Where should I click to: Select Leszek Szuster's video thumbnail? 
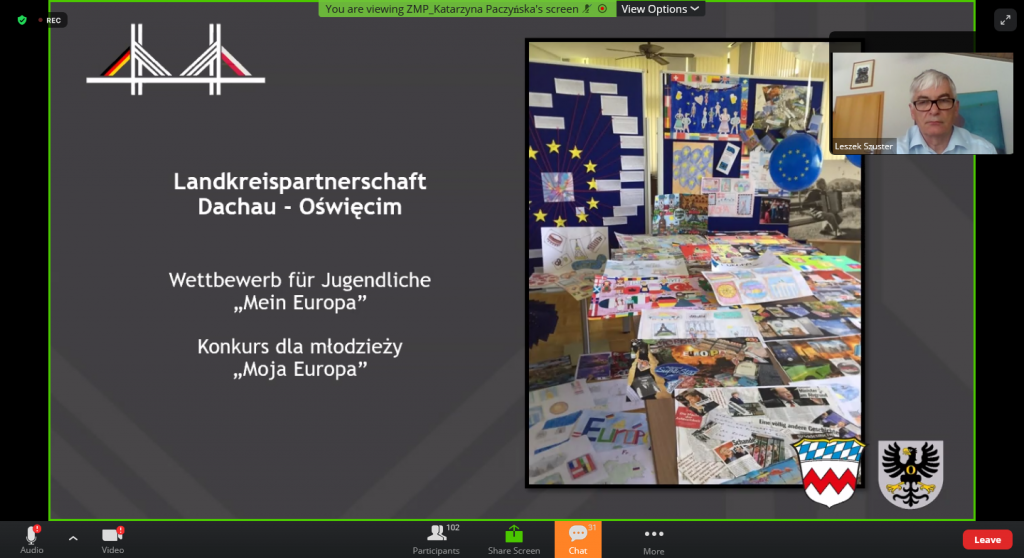[x=922, y=103]
